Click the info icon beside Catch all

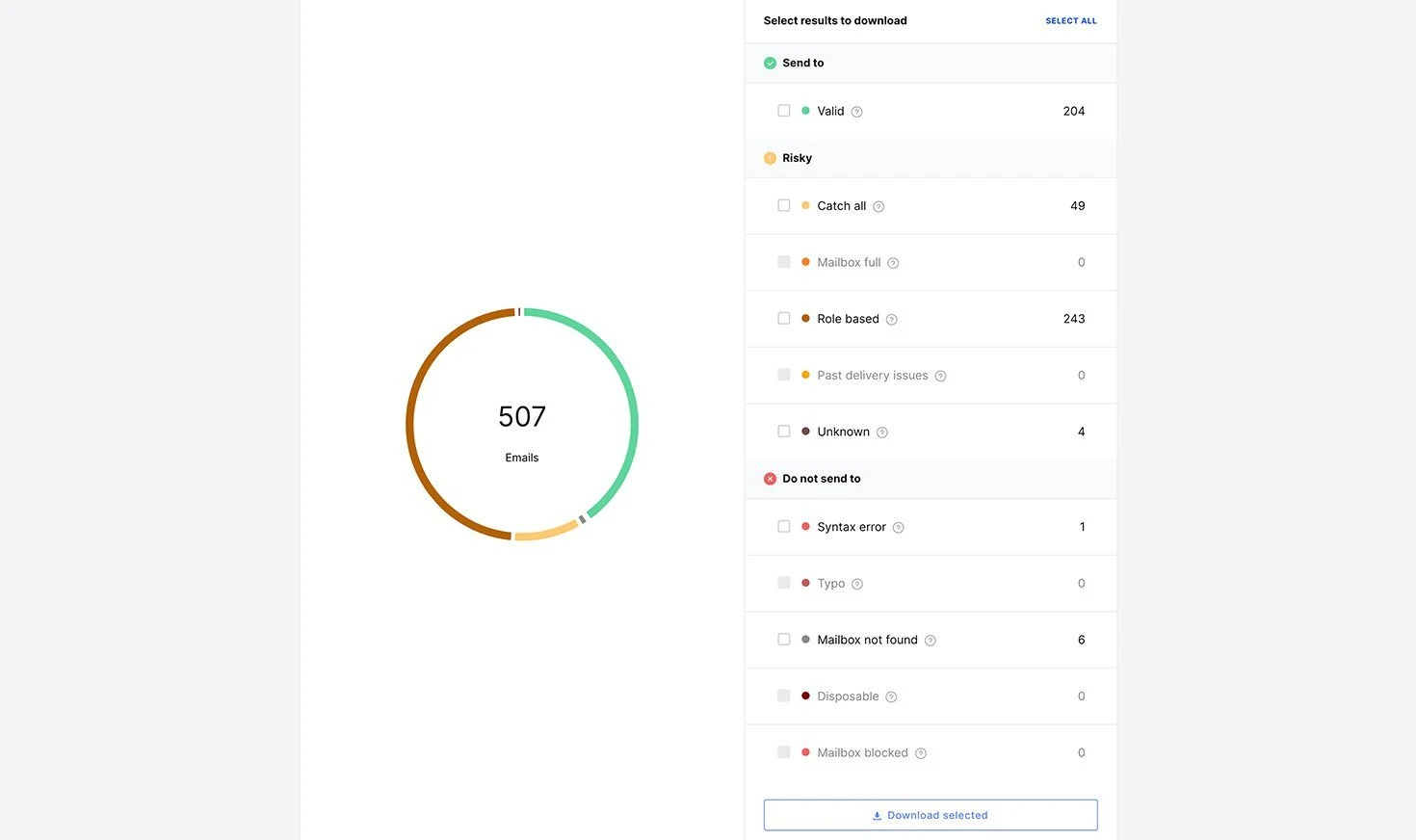(x=878, y=206)
